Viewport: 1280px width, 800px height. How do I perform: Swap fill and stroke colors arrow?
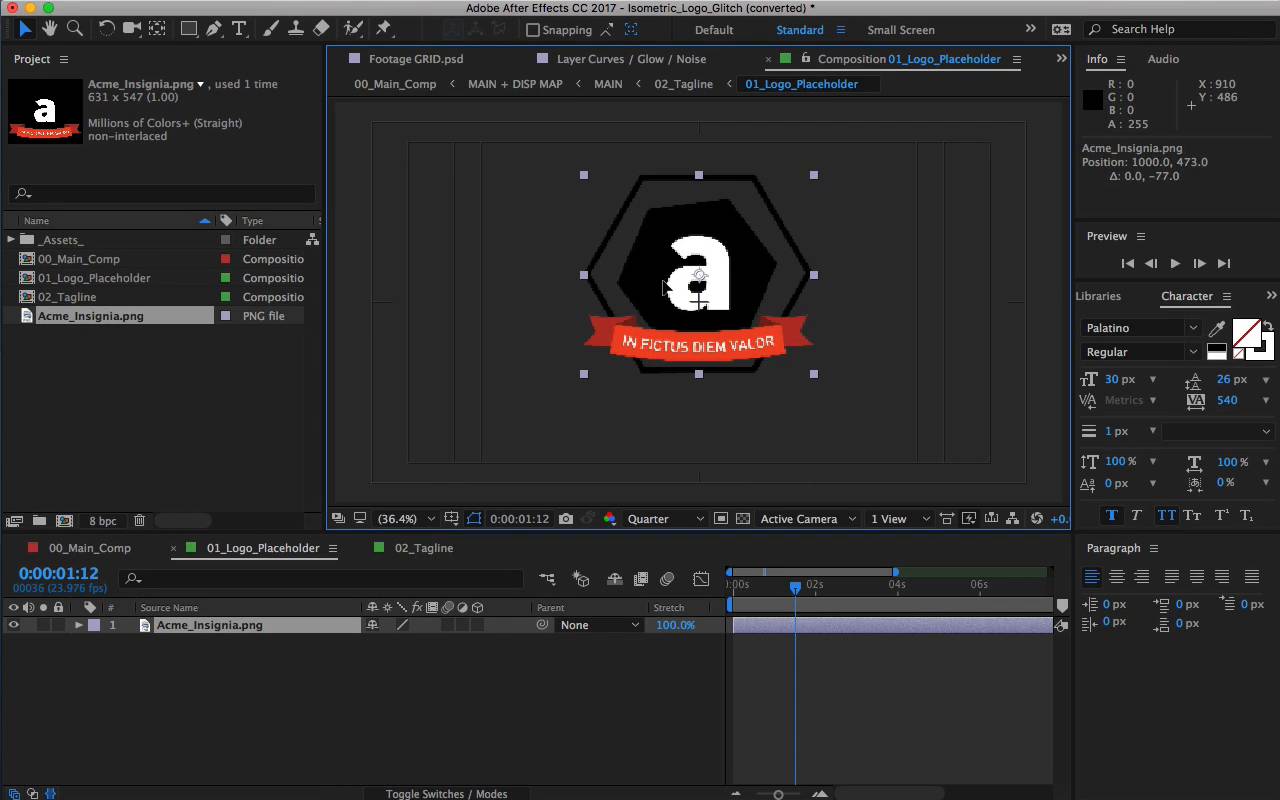tap(1268, 326)
